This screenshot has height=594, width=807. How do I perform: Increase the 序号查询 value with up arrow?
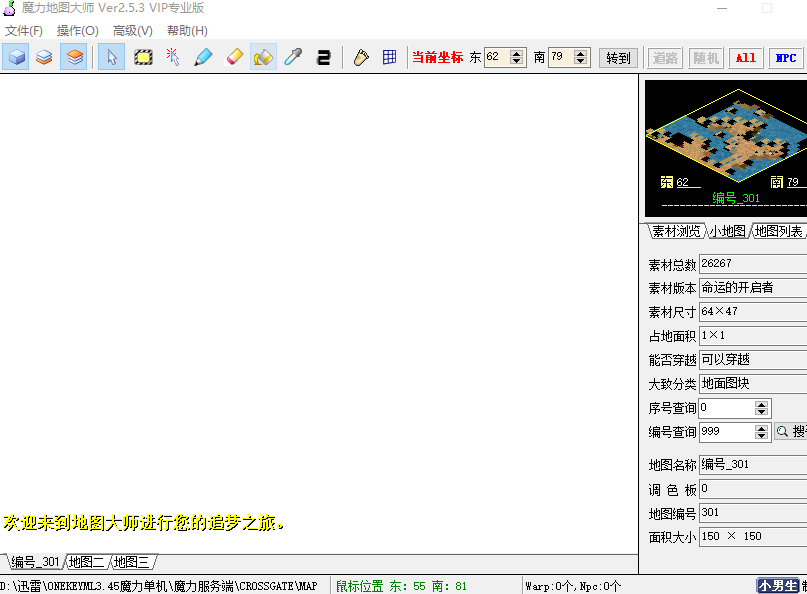pyautogui.click(x=761, y=404)
